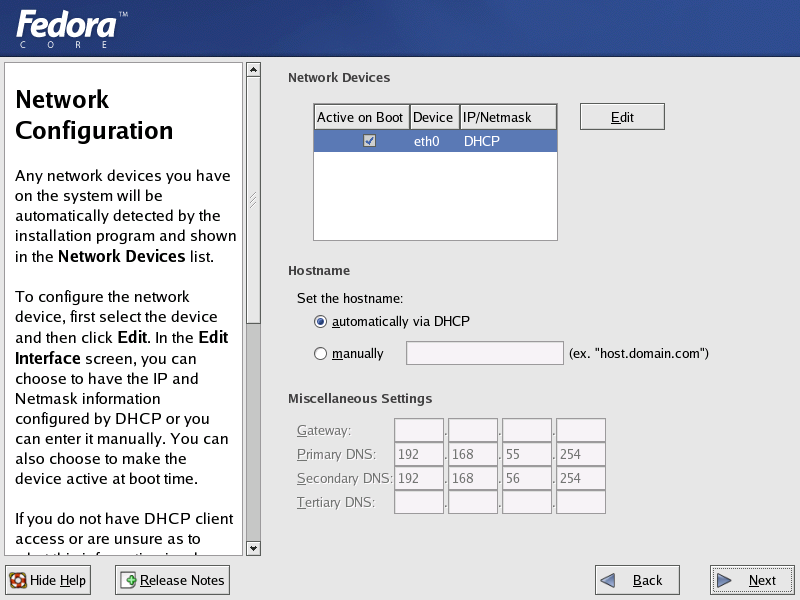Proceed with the Next button
This screenshot has width=800, height=600.
tap(752, 580)
